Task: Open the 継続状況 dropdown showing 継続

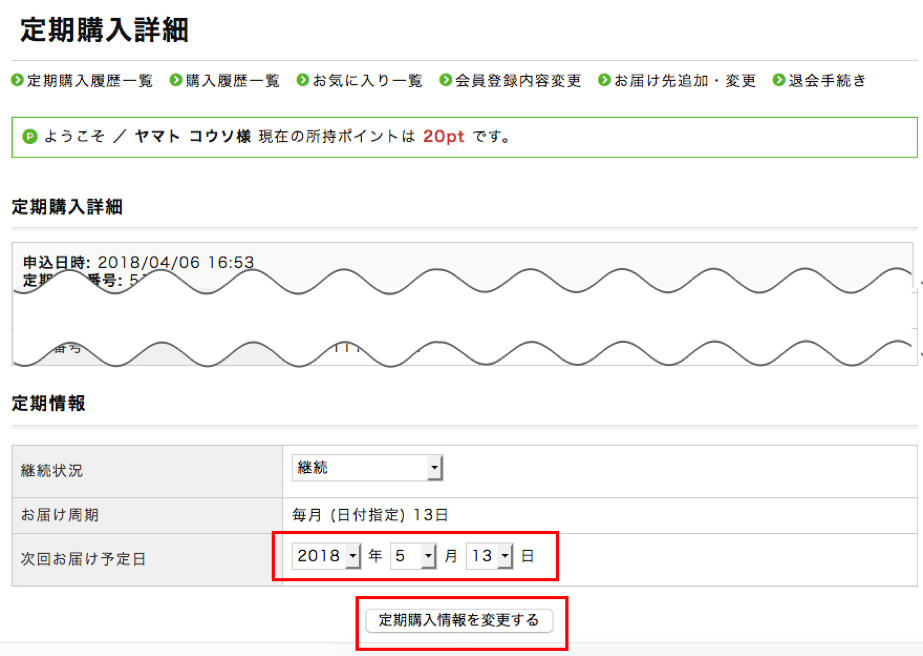Action: pos(367,468)
